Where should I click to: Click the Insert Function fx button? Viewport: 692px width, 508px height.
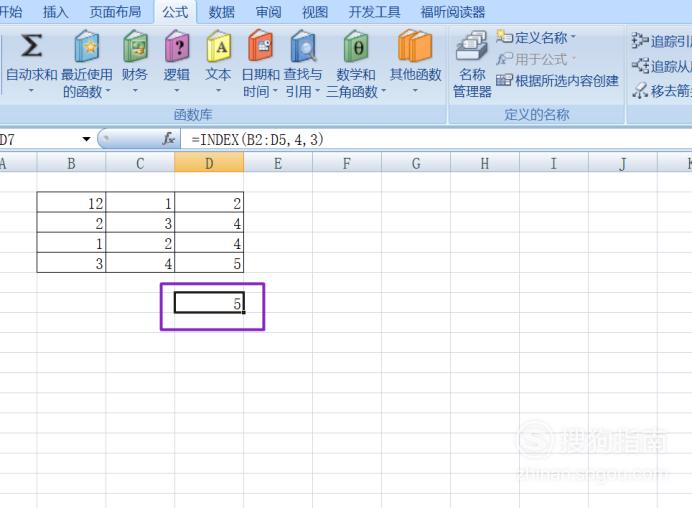pyautogui.click(x=169, y=139)
